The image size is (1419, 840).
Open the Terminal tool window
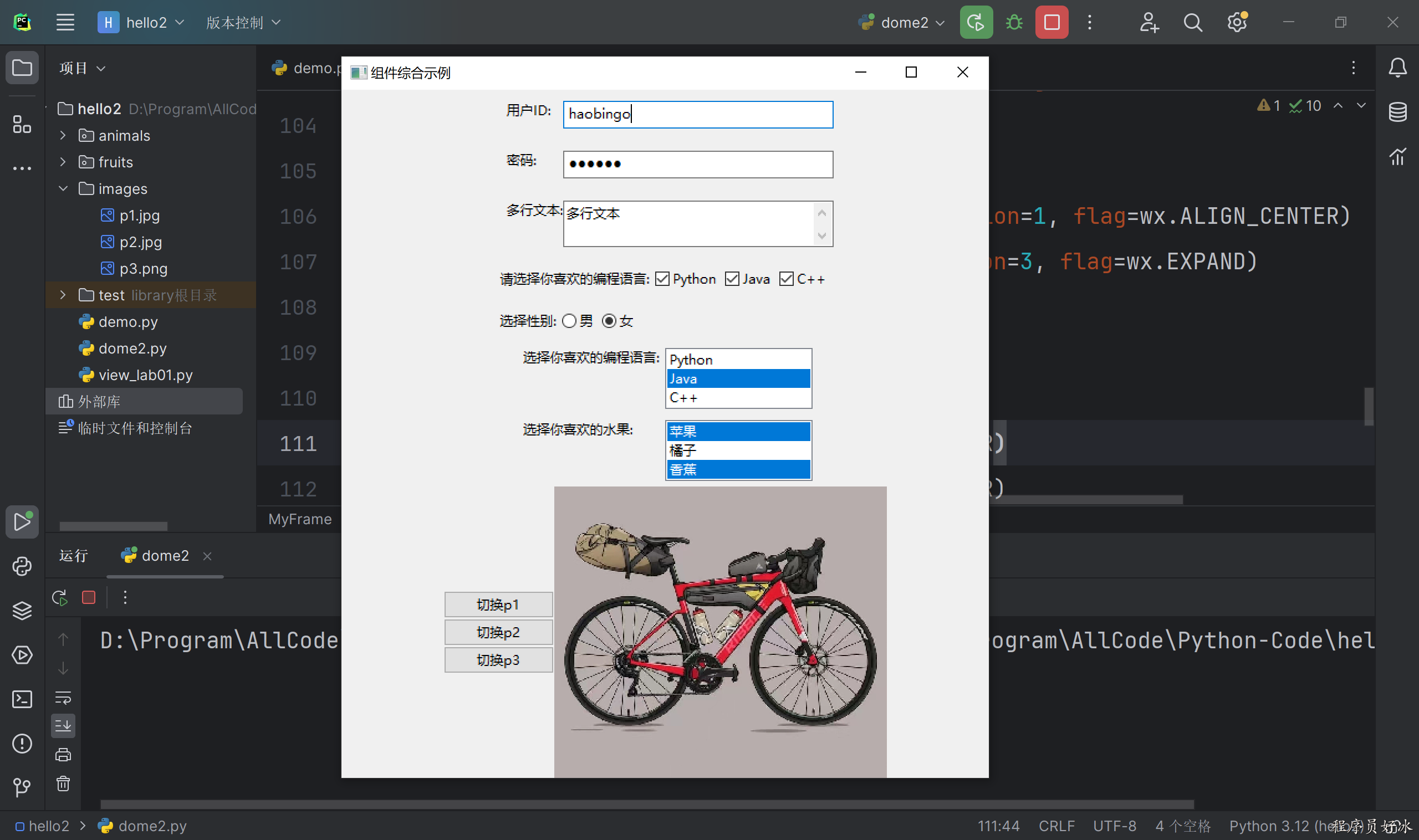[x=22, y=699]
